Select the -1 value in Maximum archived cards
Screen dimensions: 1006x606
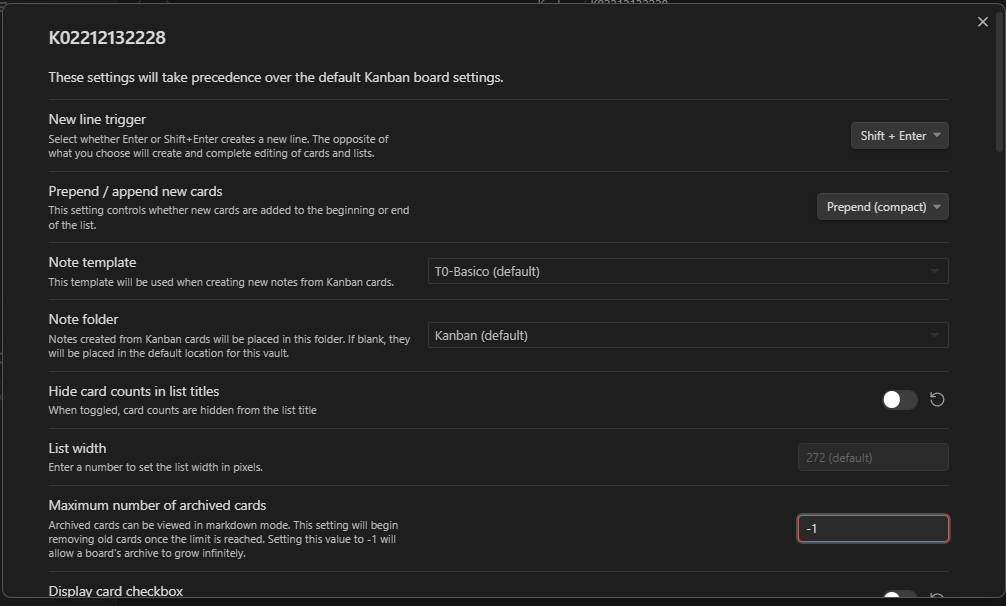(872, 528)
